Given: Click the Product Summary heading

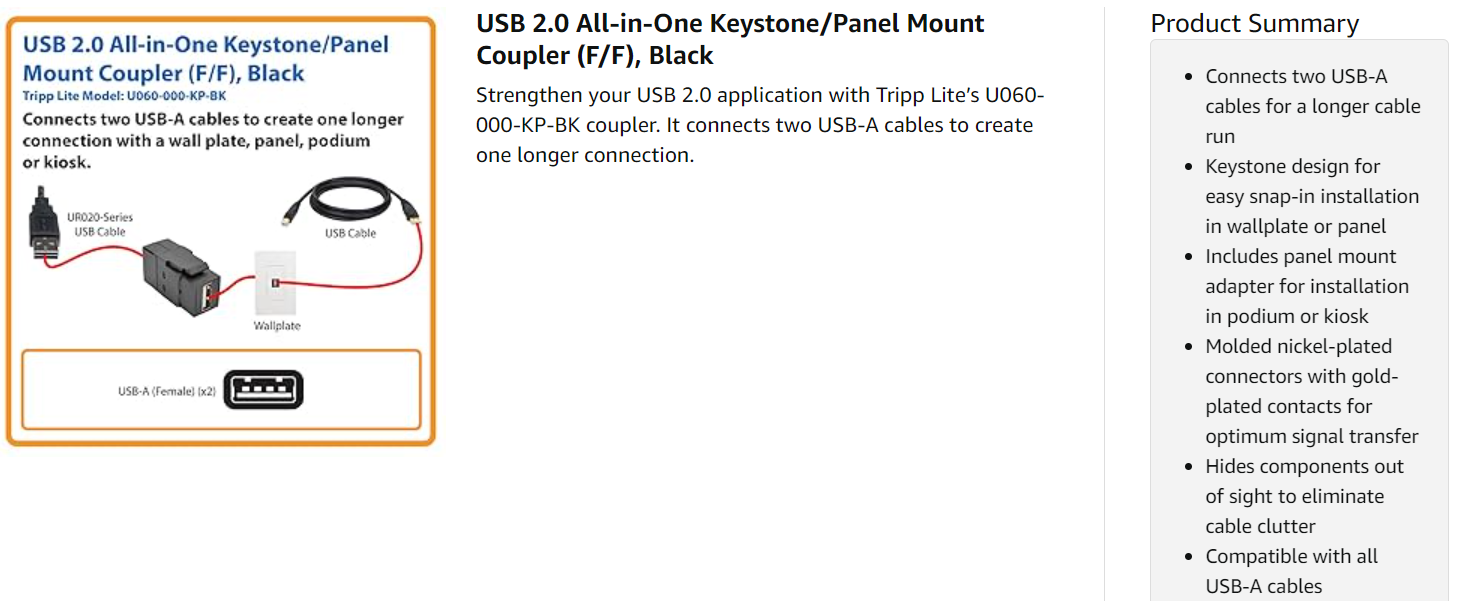Looking at the screenshot, I should tap(1254, 24).
